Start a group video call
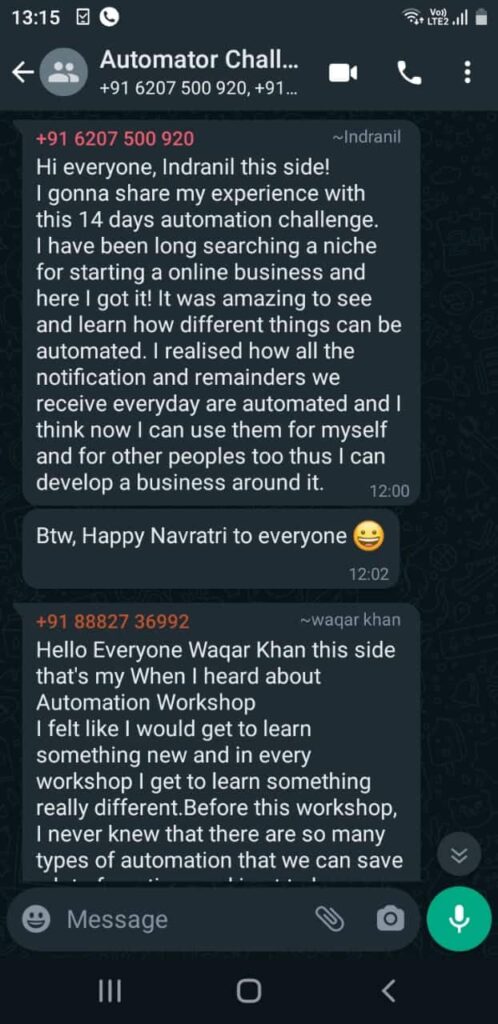498x1024 pixels. (x=343, y=73)
